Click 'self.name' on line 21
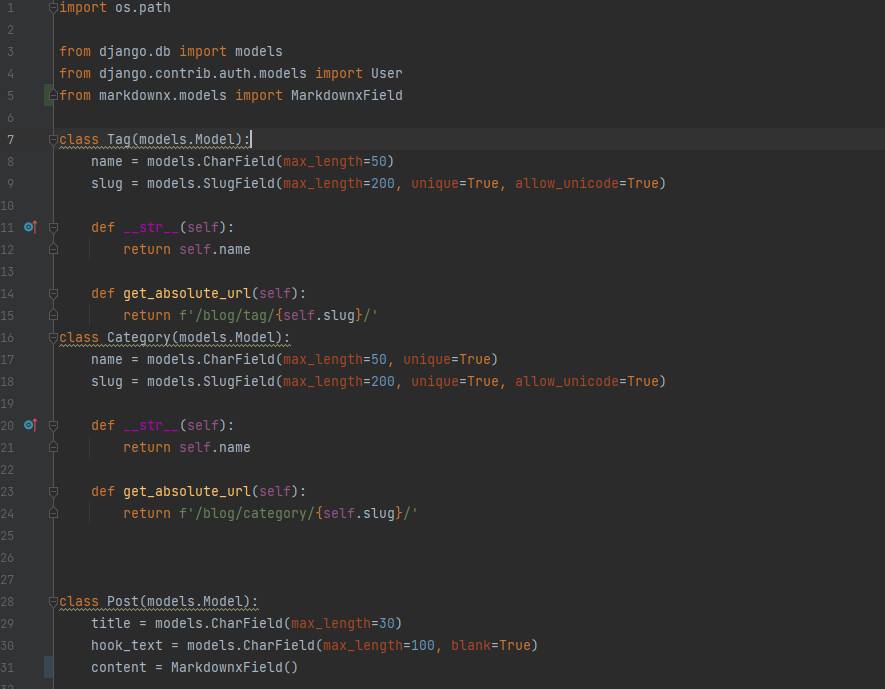 214,447
